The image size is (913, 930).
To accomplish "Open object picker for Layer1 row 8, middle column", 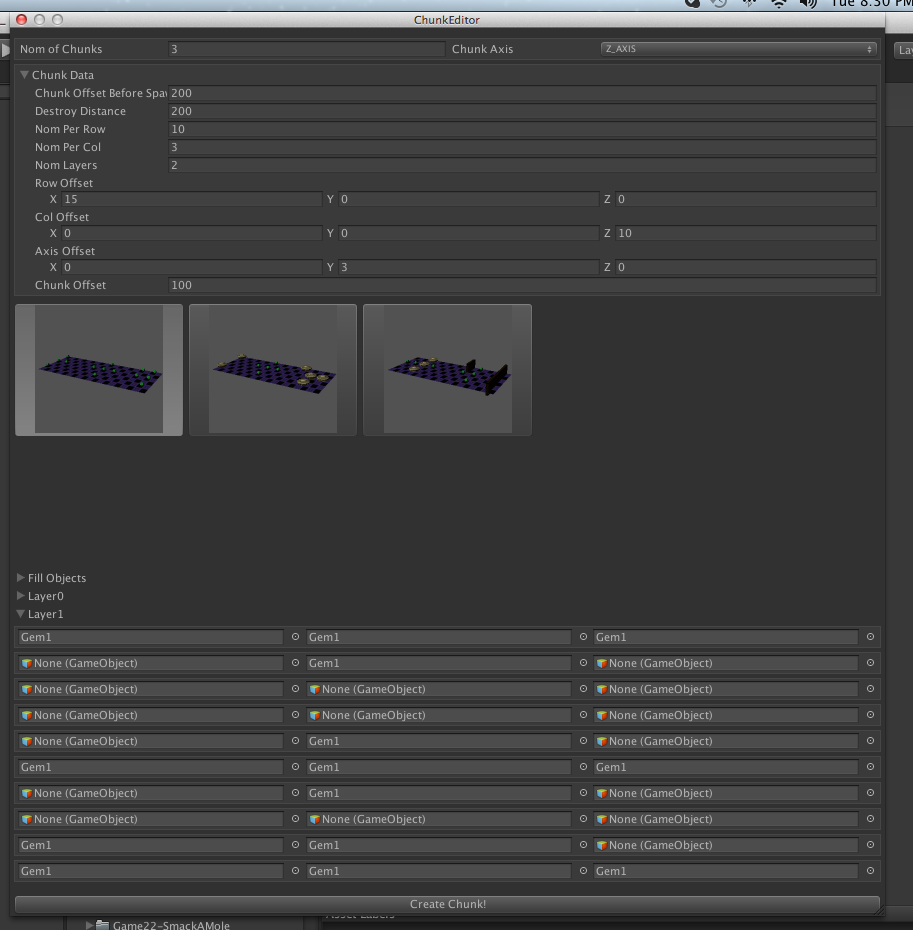I will coord(583,819).
